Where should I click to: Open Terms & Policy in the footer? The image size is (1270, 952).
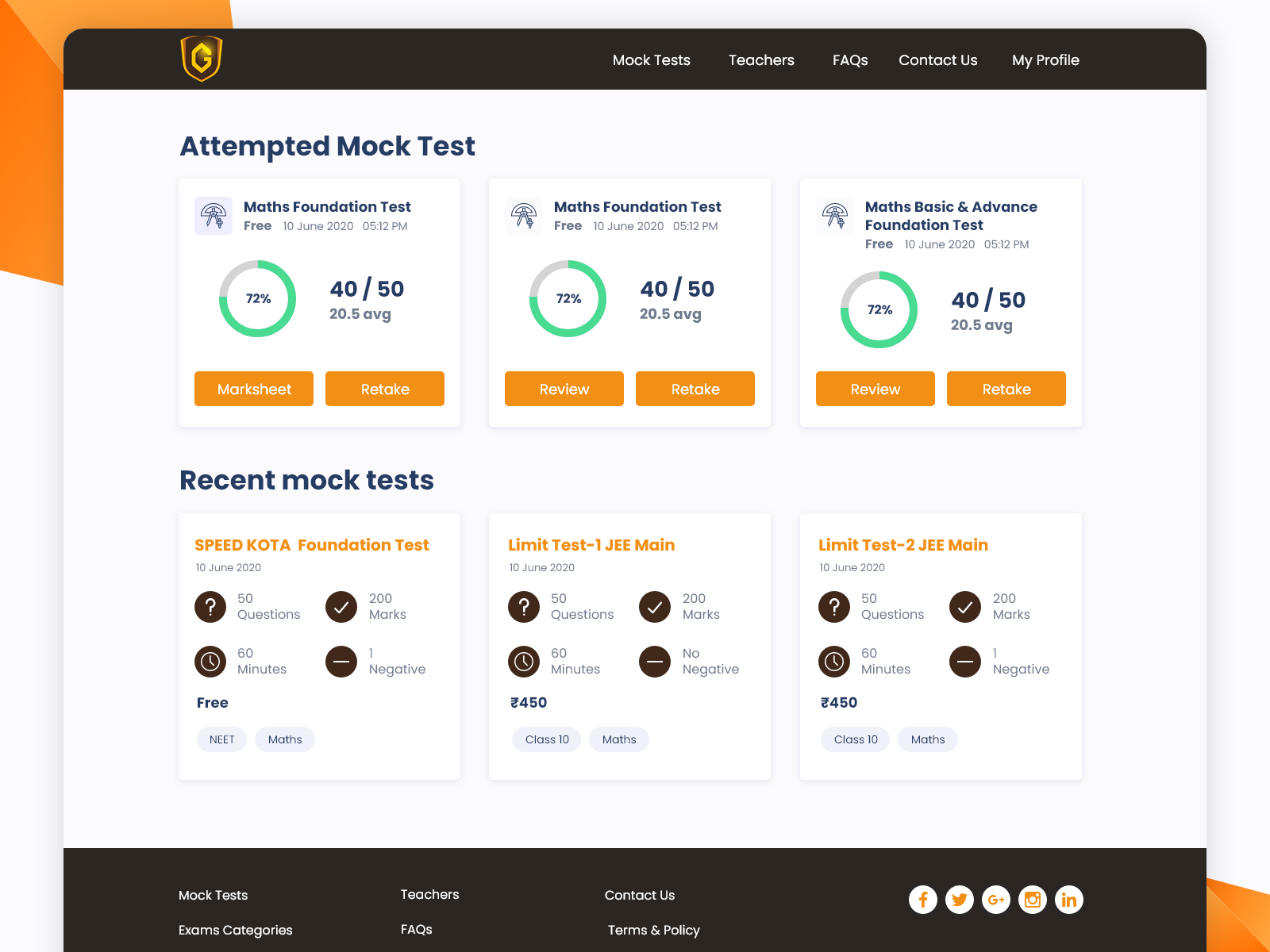653,930
